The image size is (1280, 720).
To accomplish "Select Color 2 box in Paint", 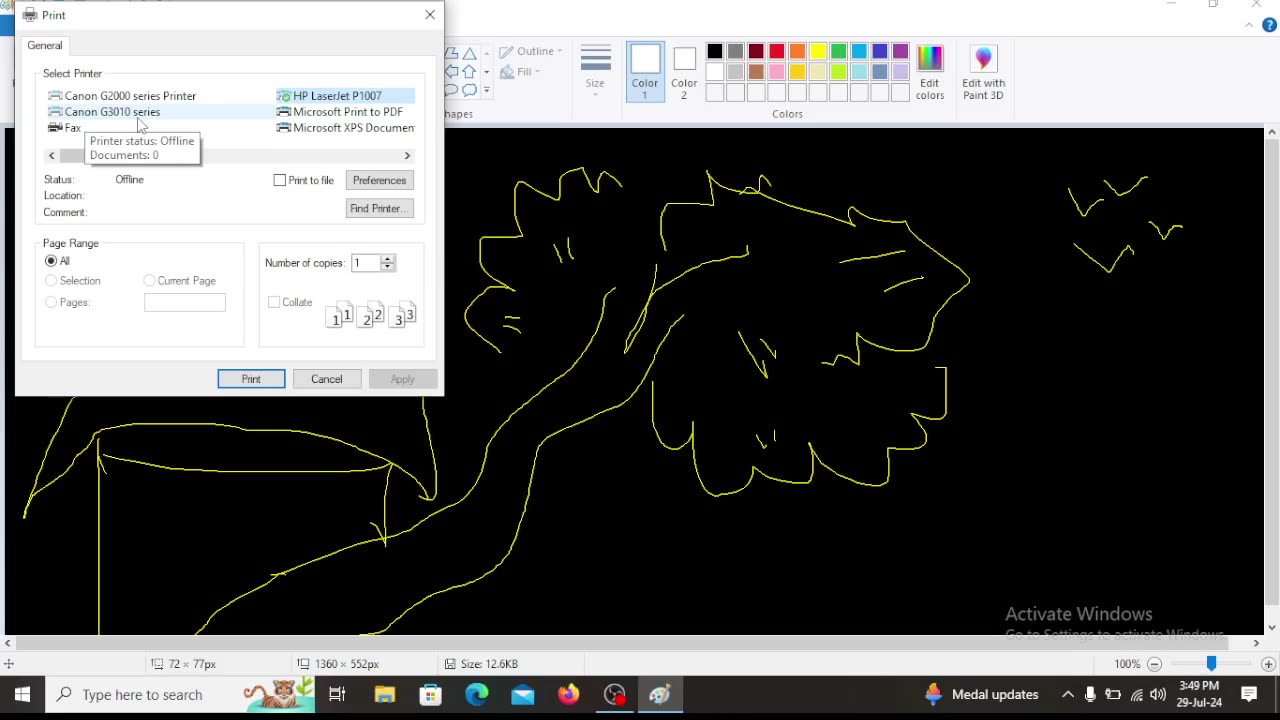I will tap(684, 72).
